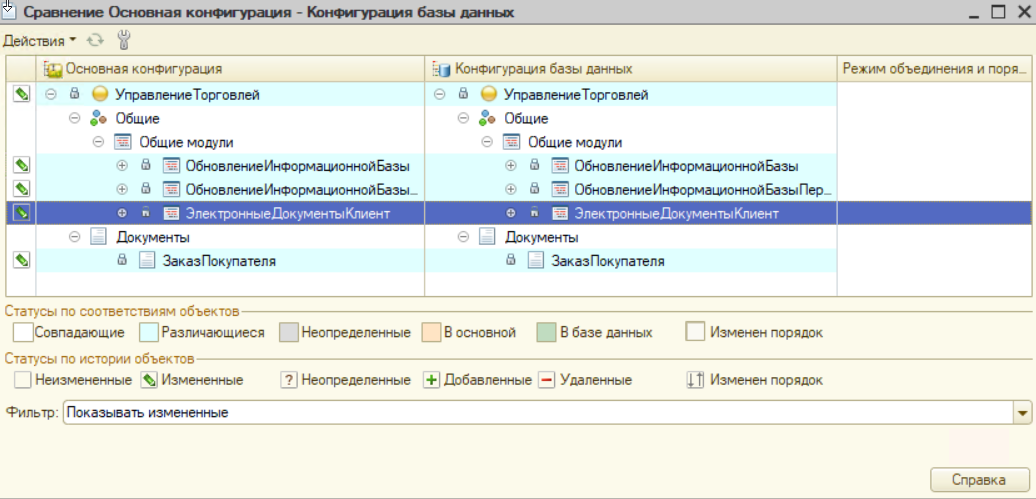Open settings via the wrench icon
The height and width of the screenshot is (499, 1036).
125,41
